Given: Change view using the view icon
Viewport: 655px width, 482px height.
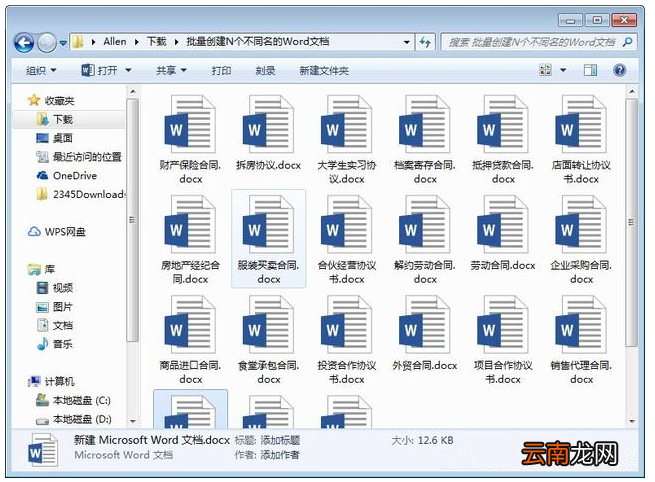Looking at the screenshot, I should [546, 70].
